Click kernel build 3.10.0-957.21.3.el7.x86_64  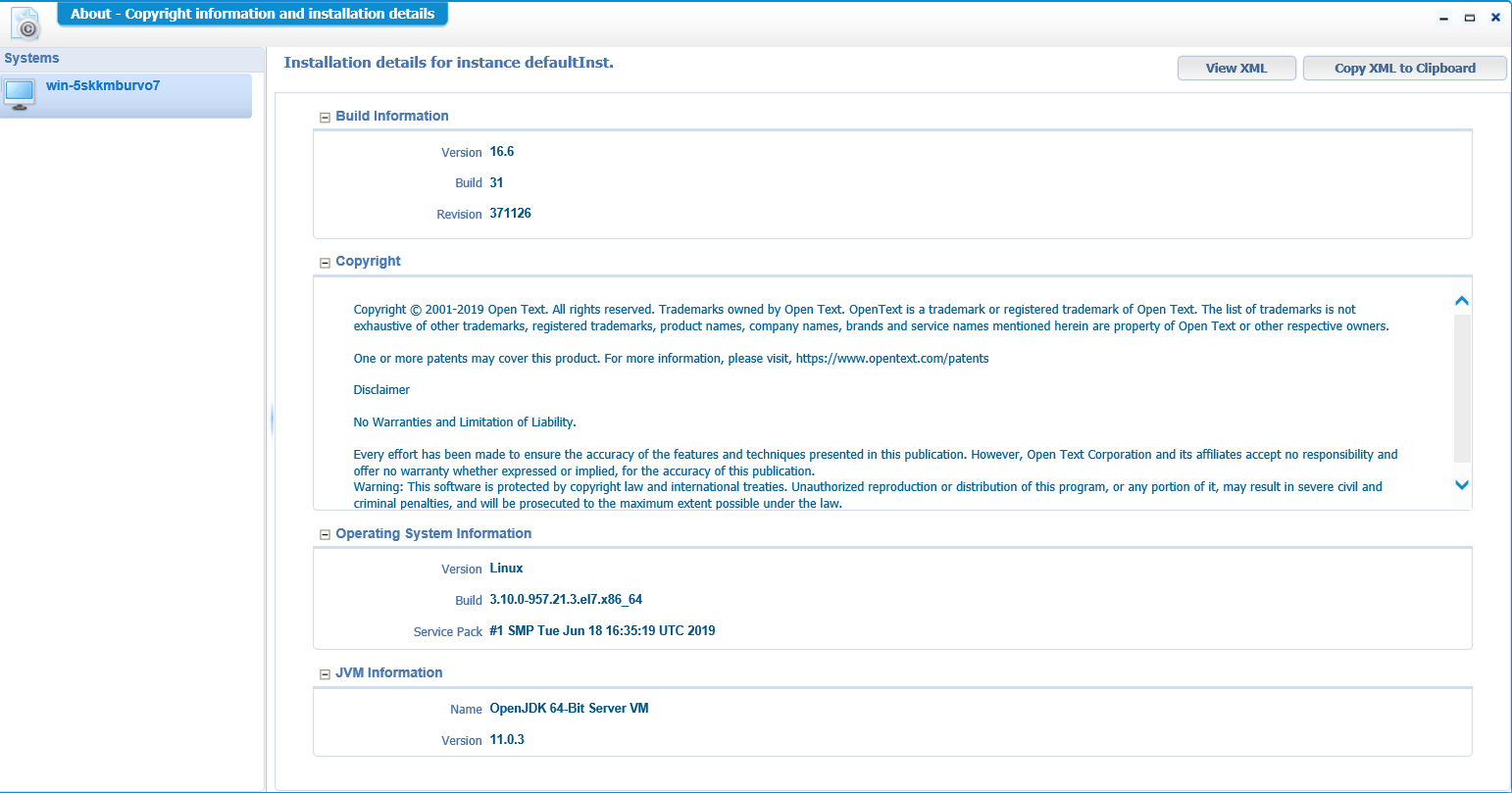(x=566, y=600)
